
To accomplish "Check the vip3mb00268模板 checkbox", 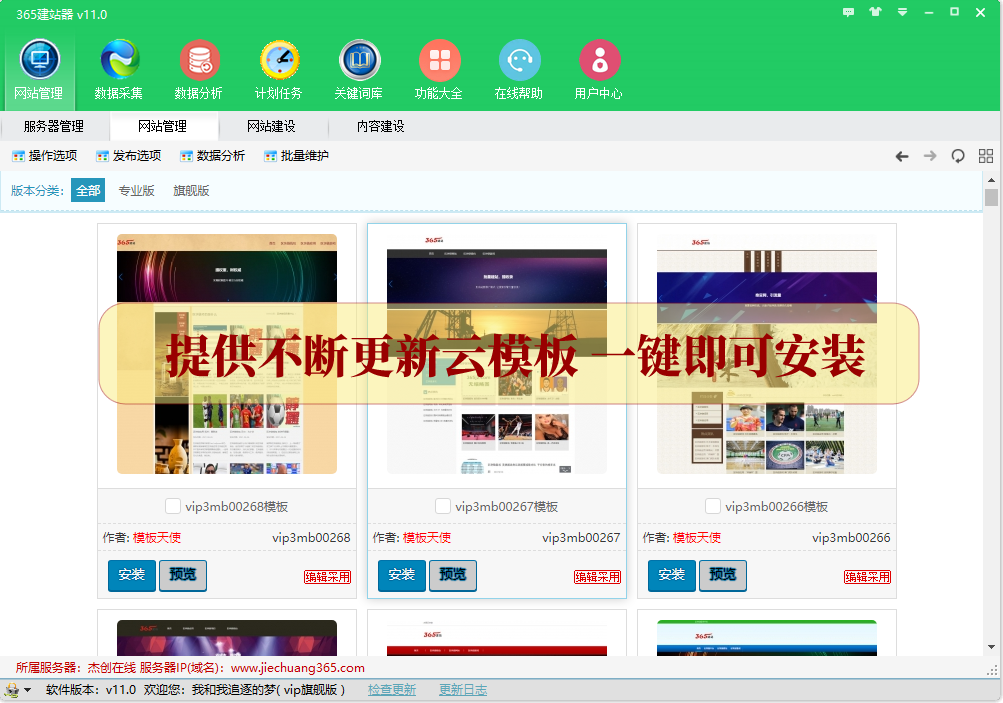I will coord(173,506).
